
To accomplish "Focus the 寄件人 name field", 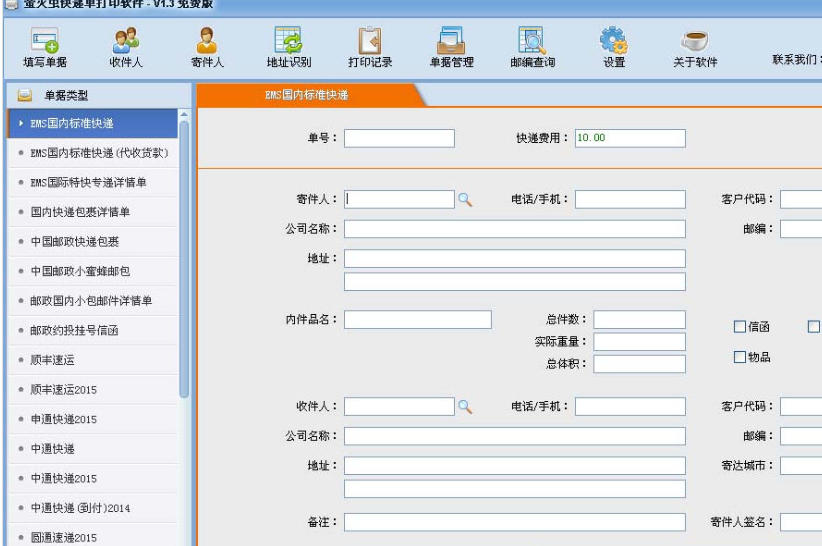I will pos(399,200).
